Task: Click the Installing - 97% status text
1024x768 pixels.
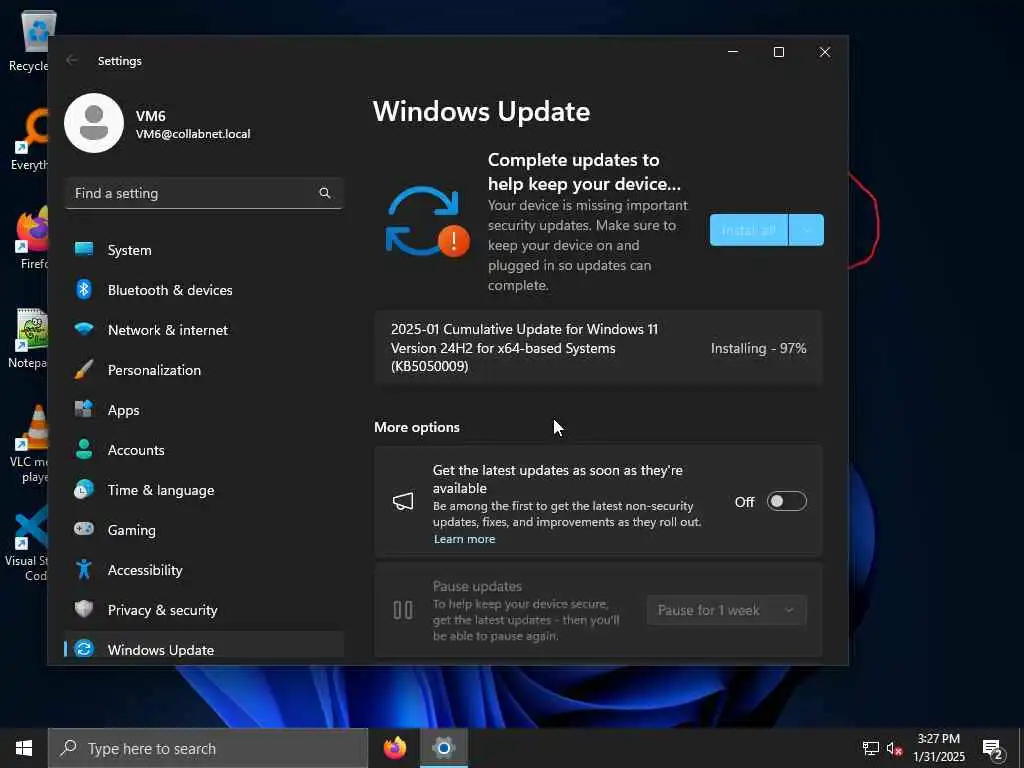Action: click(758, 348)
